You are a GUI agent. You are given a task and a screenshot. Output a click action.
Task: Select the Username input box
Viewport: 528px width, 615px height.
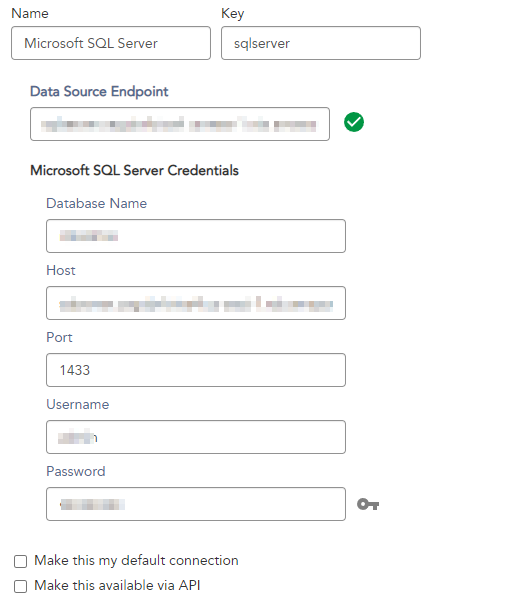pos(196,437)
